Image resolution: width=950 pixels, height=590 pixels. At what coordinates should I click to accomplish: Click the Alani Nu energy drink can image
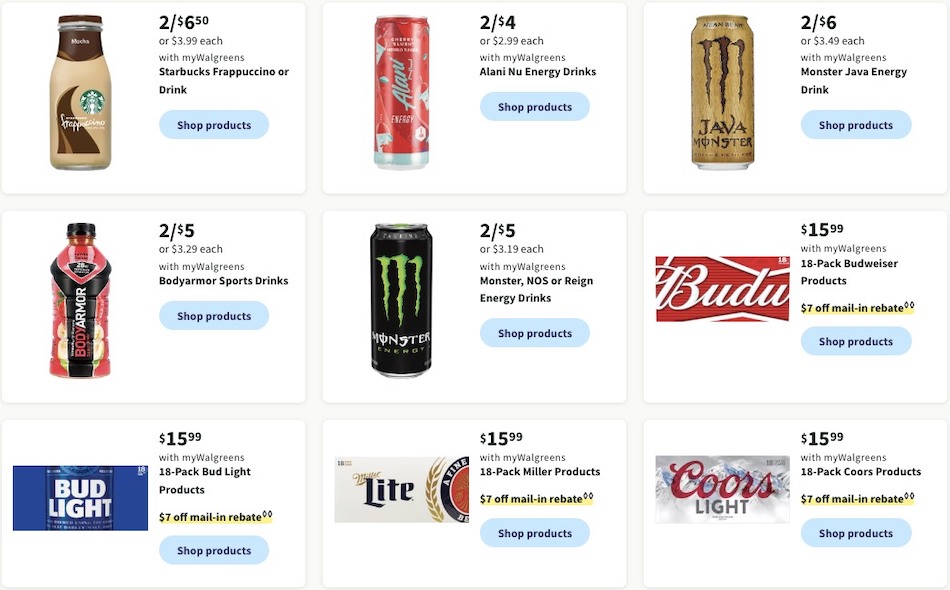(401, 90)
